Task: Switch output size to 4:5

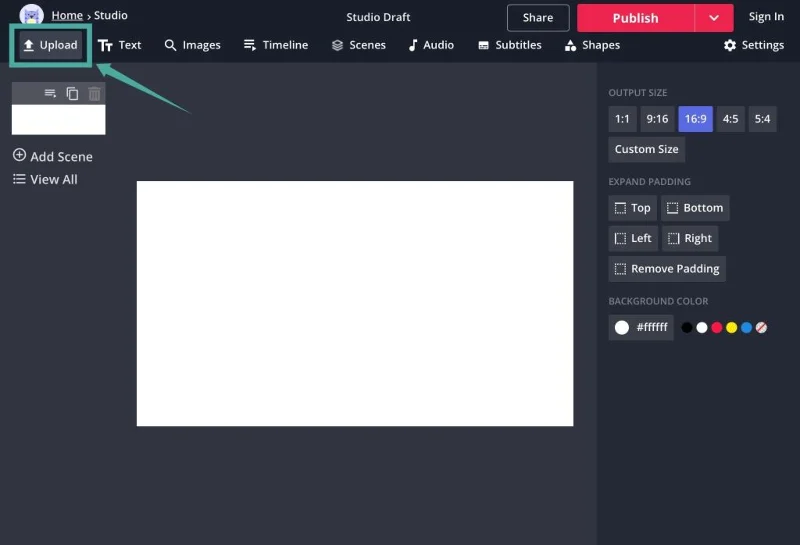Action: tap(730, 119)
